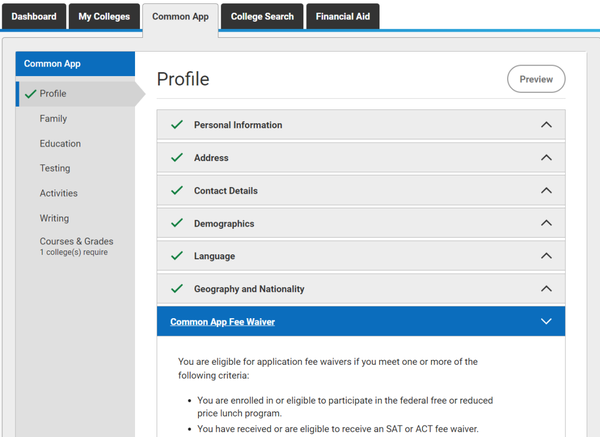This screenshot has width=600, height=437.
Task: Expand the Demographics section chevron
Action: (546, 224)
